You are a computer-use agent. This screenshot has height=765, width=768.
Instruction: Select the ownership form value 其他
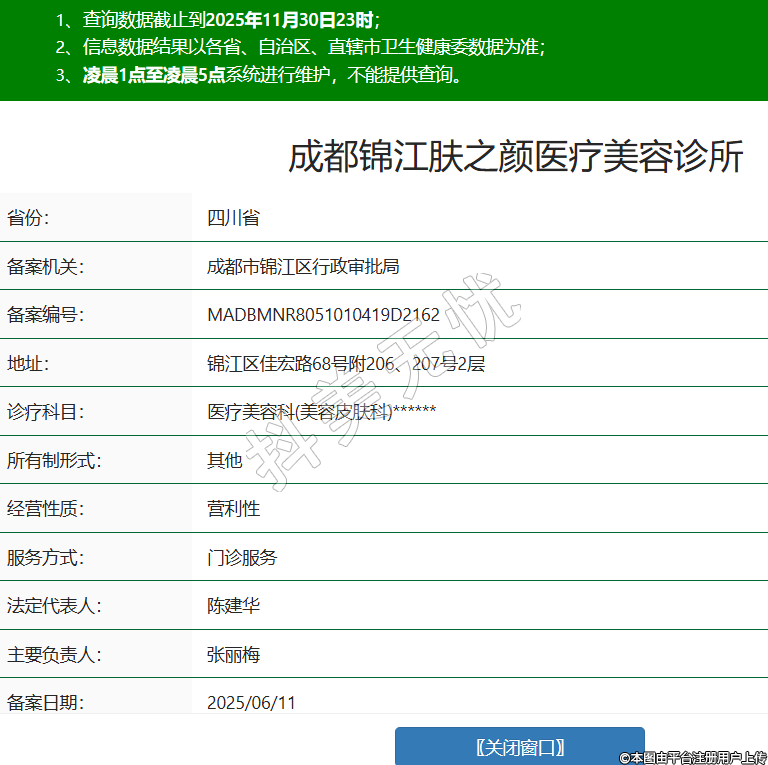tap(224, 461)
